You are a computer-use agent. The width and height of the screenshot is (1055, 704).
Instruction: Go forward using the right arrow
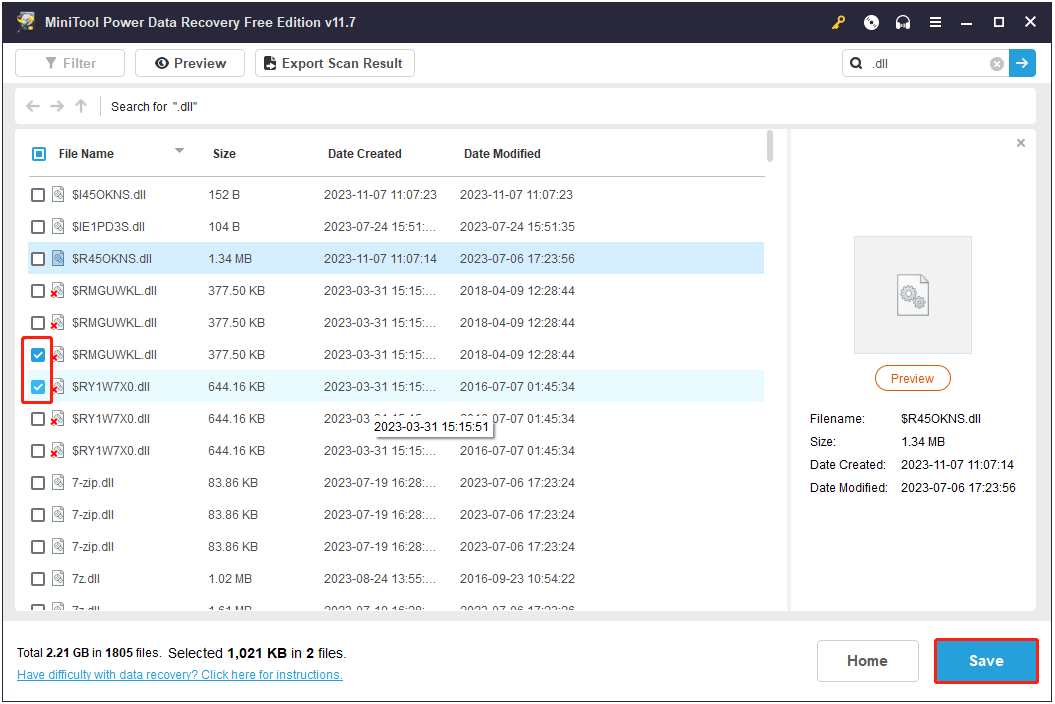tap(57, 106)
